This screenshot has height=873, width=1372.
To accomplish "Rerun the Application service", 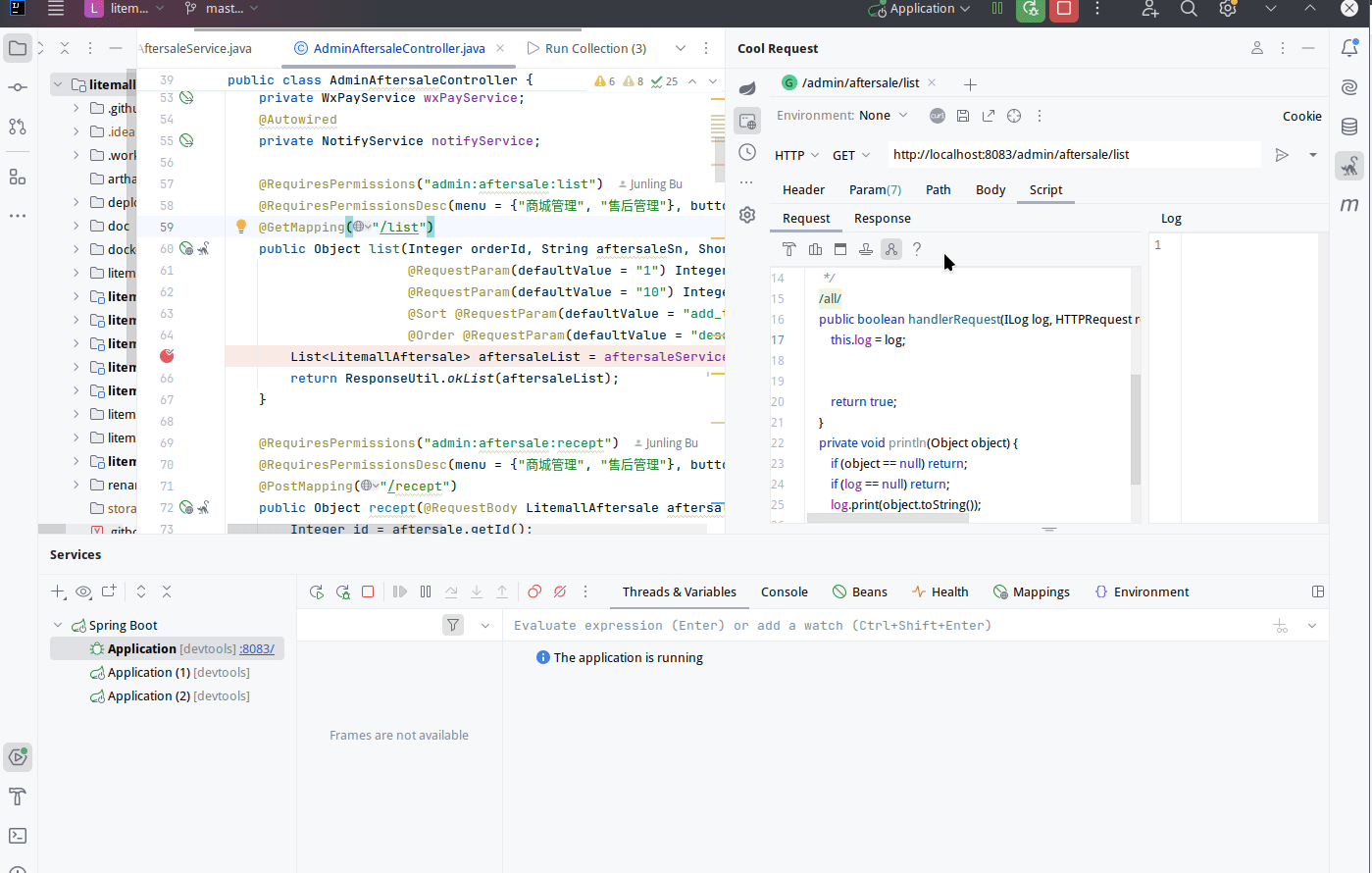I will coord(317,591).
